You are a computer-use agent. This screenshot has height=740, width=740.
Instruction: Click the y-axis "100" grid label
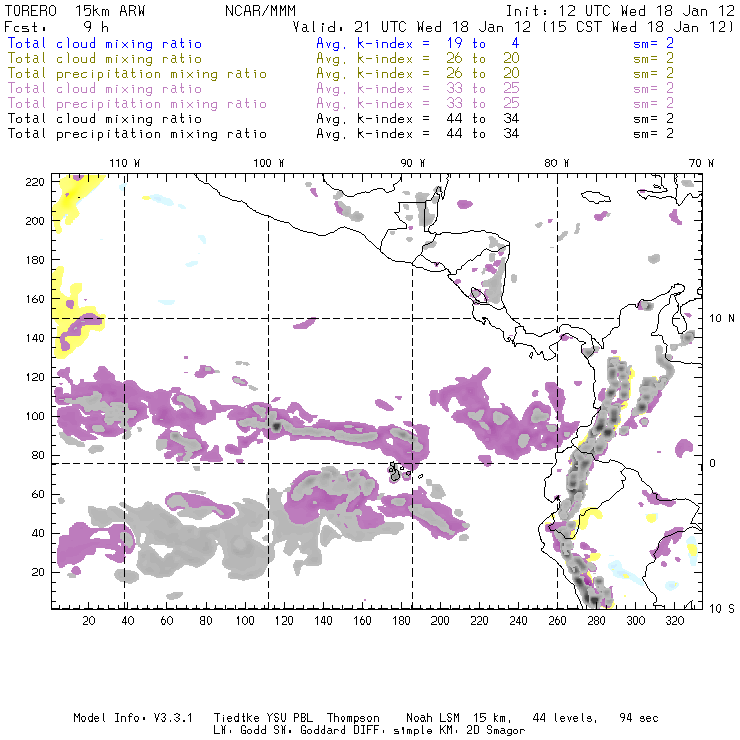(x=35, y=416)
